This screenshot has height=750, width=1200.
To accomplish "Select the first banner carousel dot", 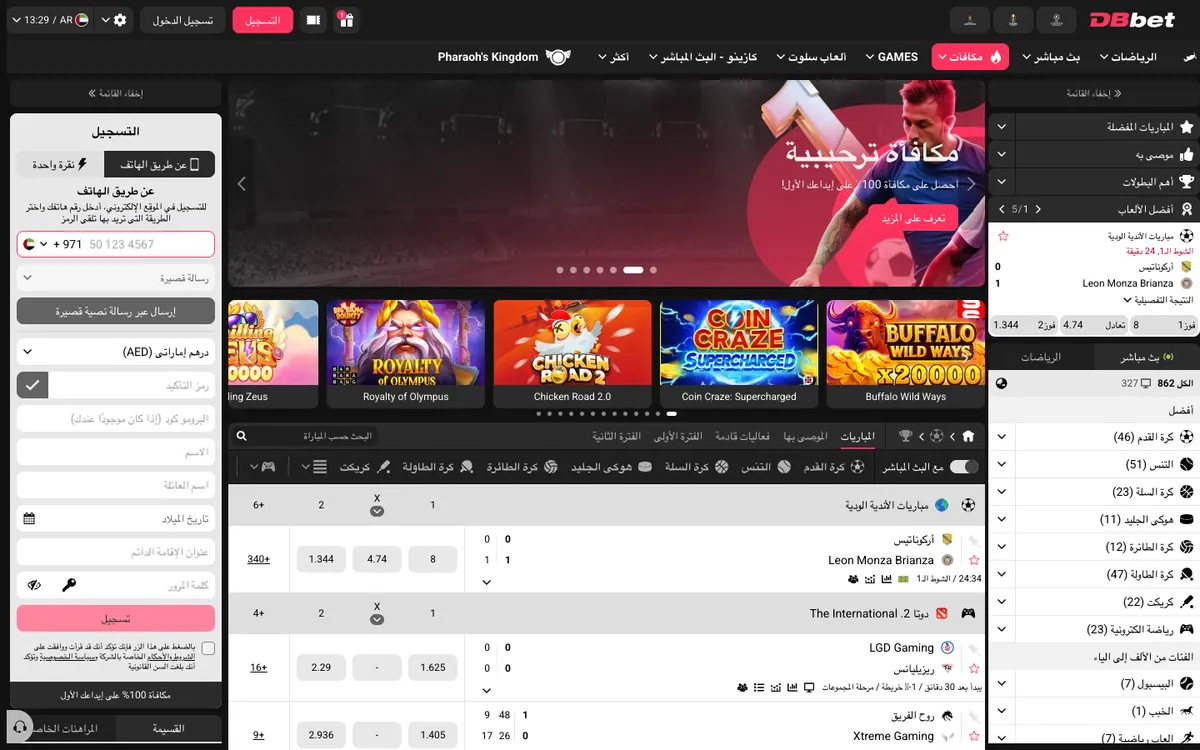I will (560, 270).
